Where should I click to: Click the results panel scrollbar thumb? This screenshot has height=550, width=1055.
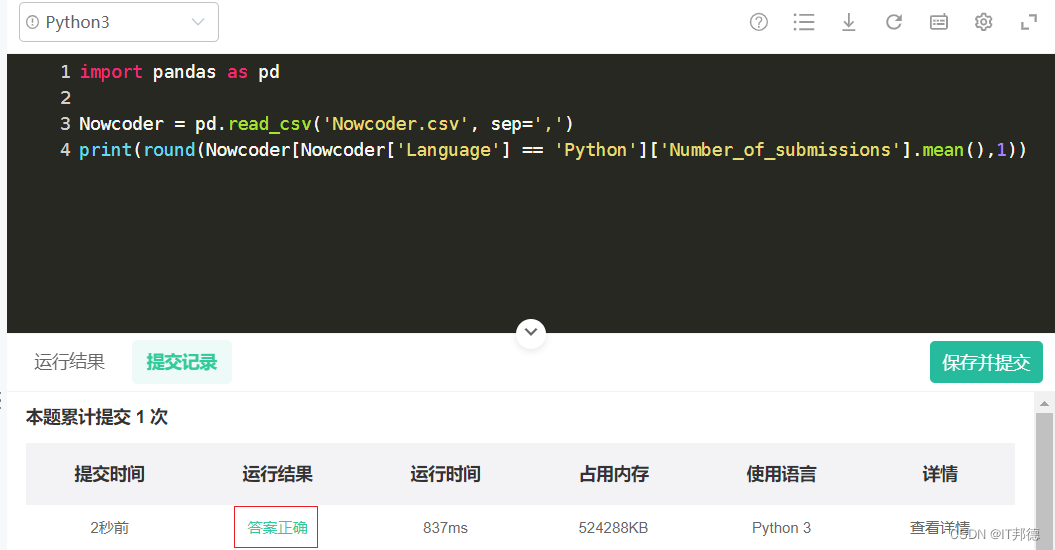(1044, 481)
